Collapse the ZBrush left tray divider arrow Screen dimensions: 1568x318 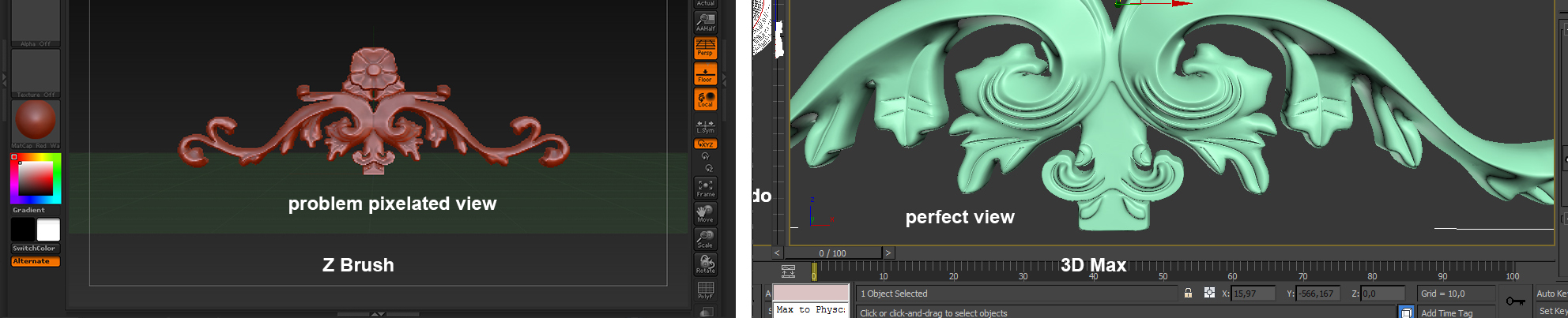coord(4,80)
